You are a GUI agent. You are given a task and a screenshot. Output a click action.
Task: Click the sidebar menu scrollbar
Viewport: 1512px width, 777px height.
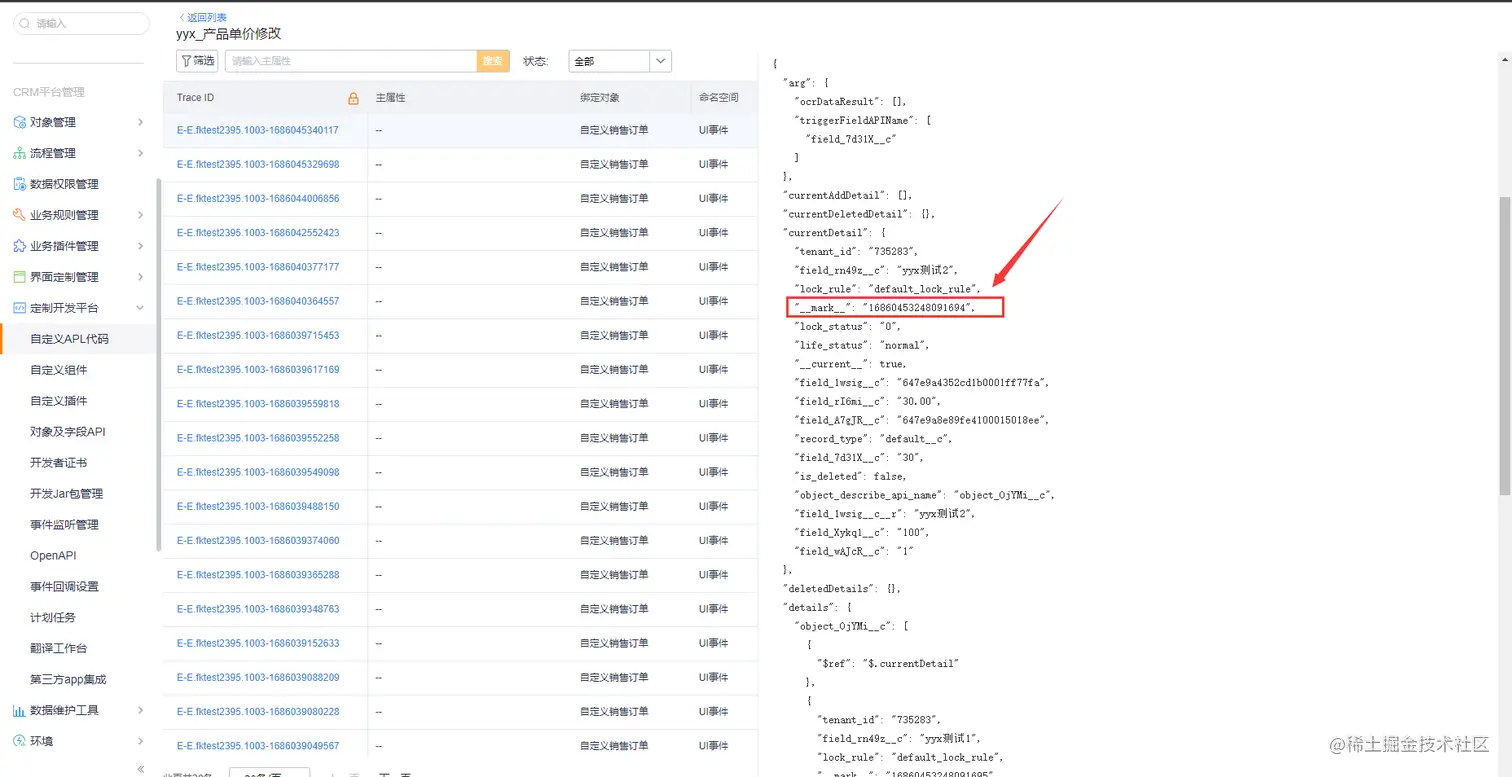pyautogui.click(x=158, y=365)
